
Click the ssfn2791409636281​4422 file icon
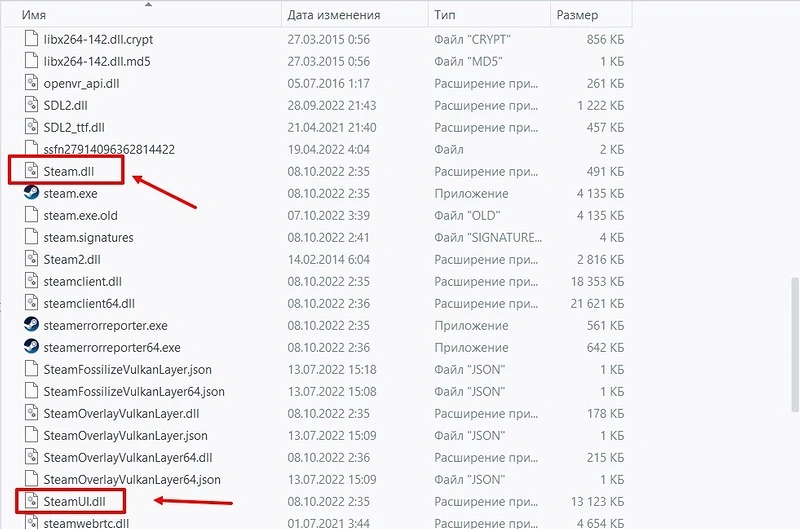(x=31, y=148)
